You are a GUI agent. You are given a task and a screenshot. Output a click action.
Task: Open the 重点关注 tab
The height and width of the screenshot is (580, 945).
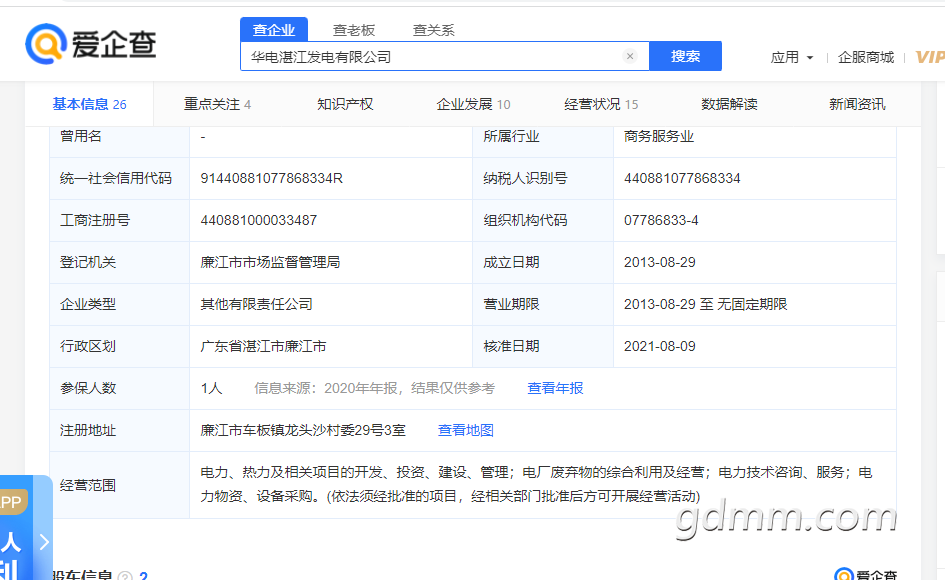click(218, 104)
